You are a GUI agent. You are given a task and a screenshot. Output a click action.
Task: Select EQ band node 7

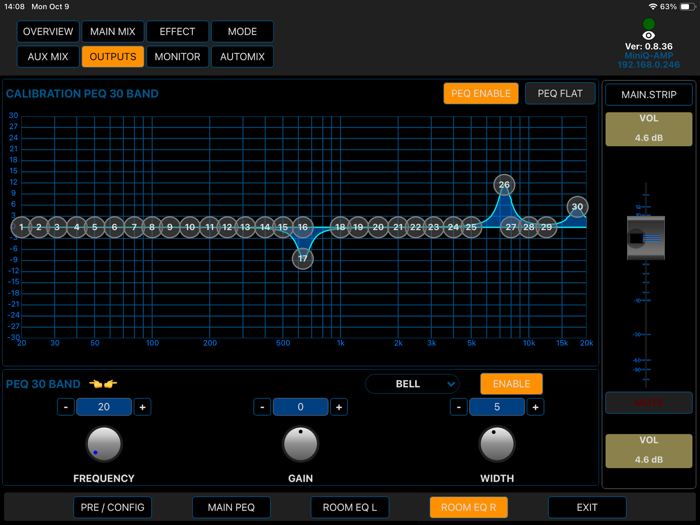click(x=134, y=227)
